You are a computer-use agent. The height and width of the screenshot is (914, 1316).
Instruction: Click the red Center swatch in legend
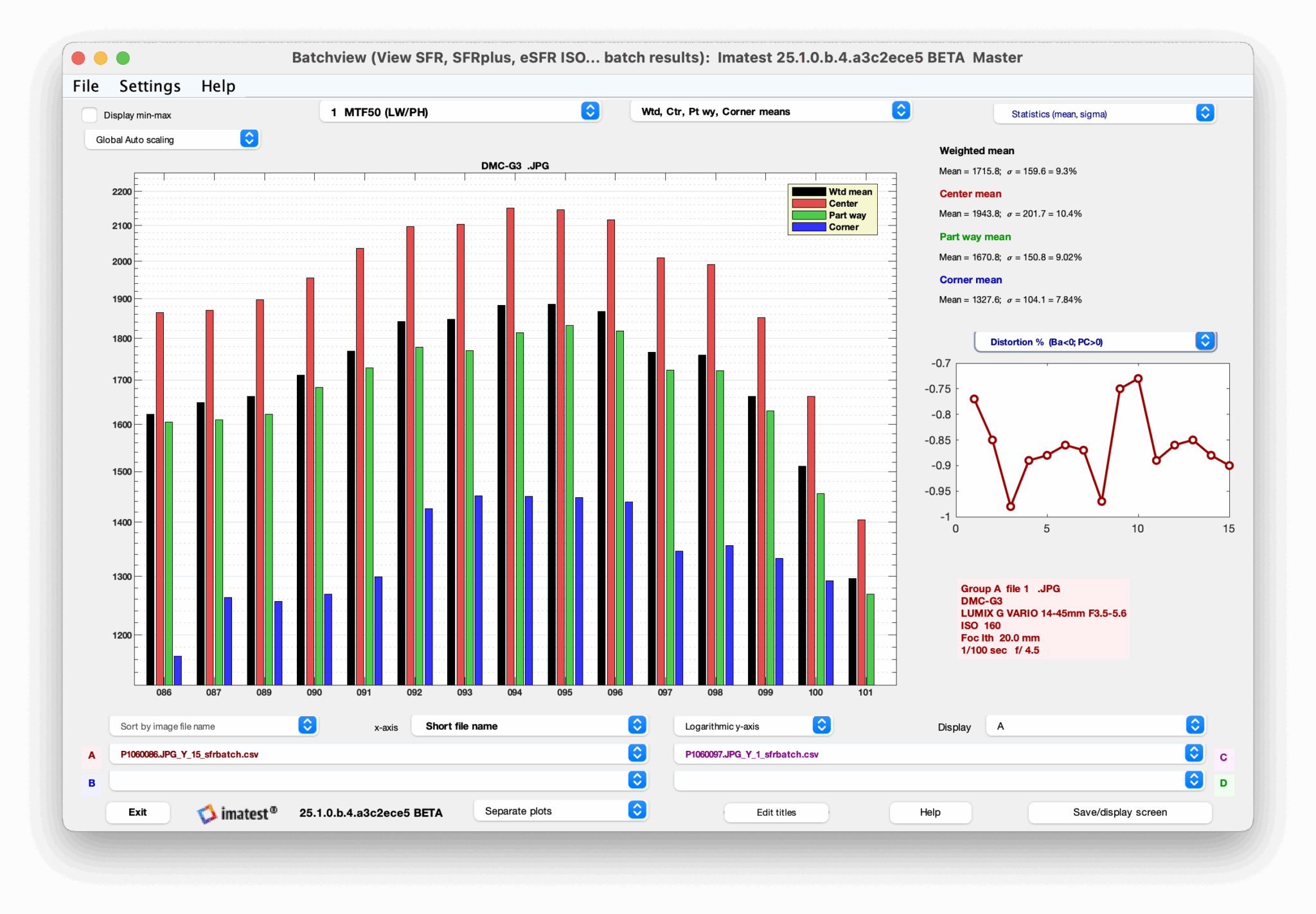(x=808, y=204)
